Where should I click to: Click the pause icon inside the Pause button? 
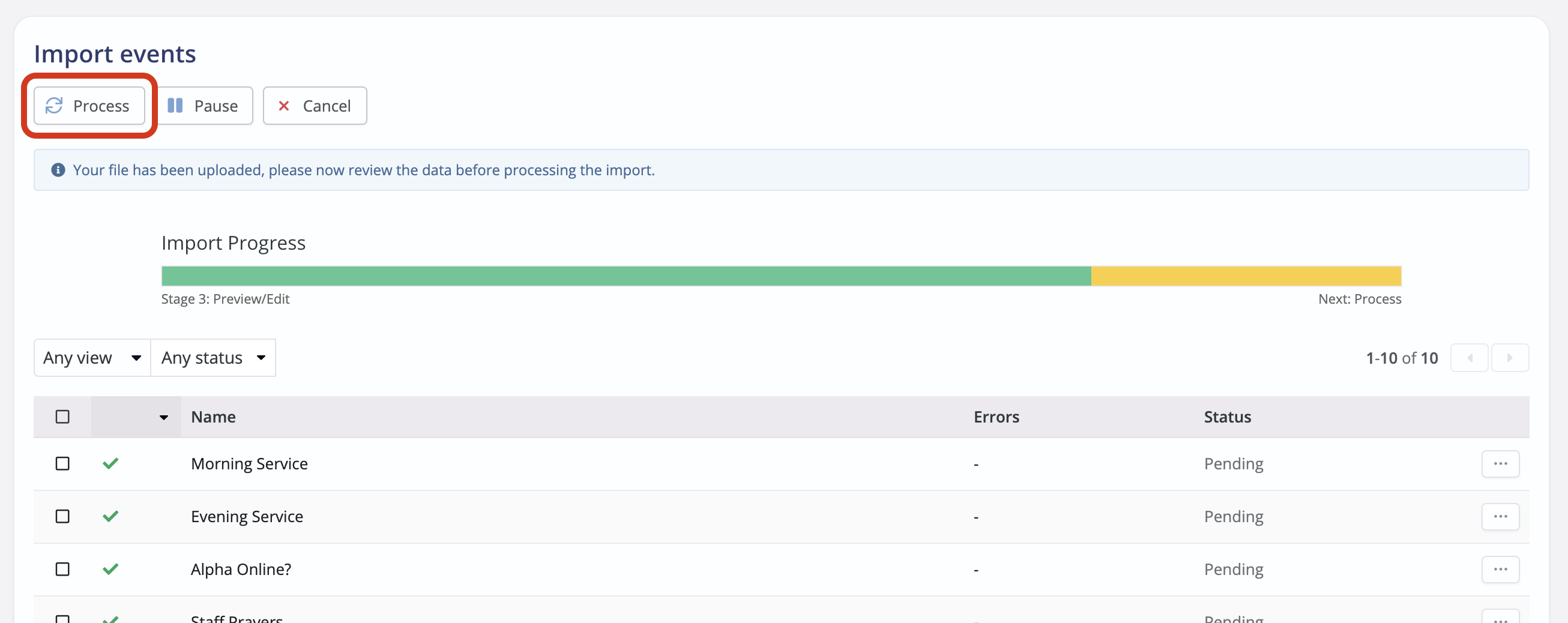176,105
